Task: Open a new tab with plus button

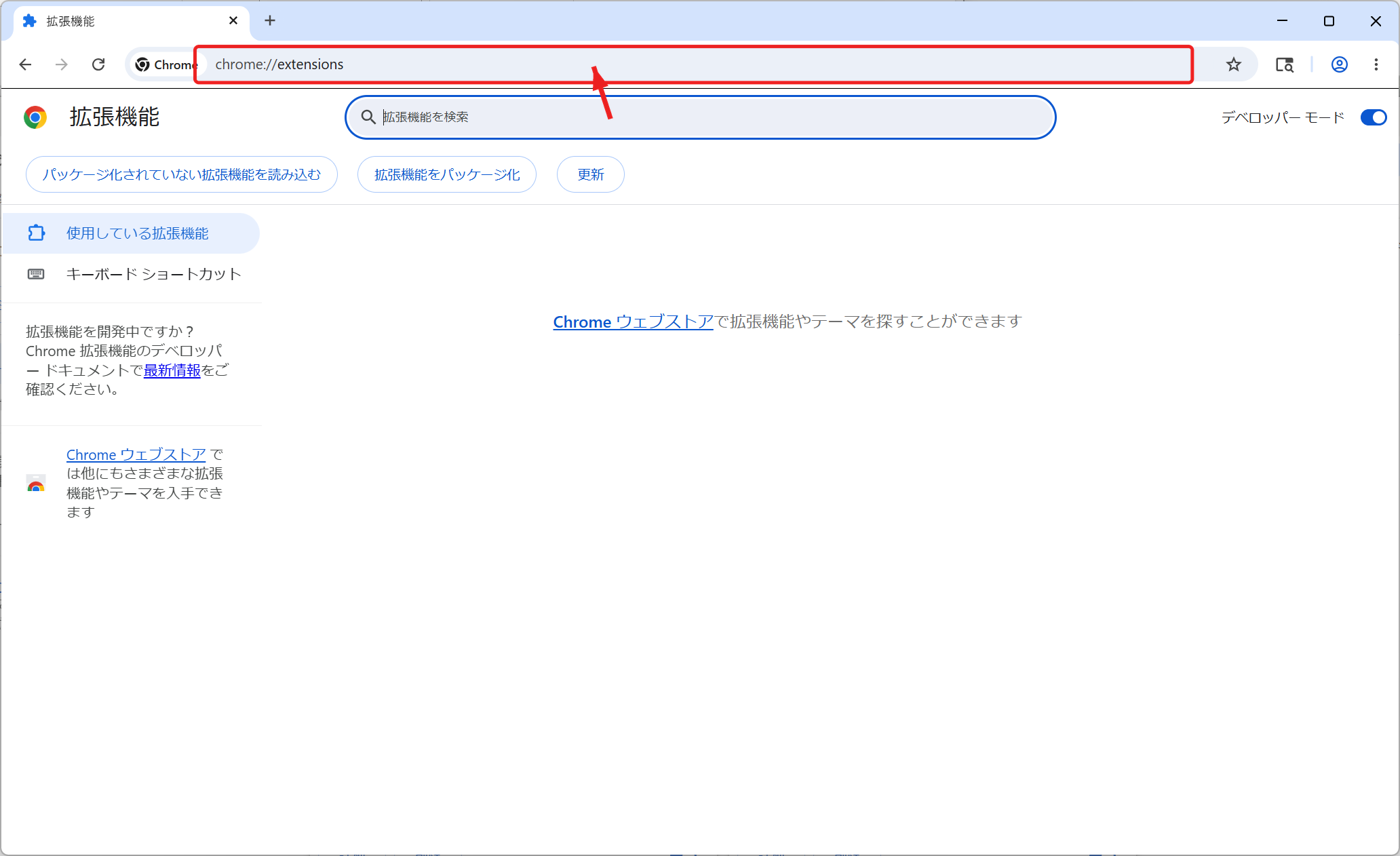Action: coord(270,21)
